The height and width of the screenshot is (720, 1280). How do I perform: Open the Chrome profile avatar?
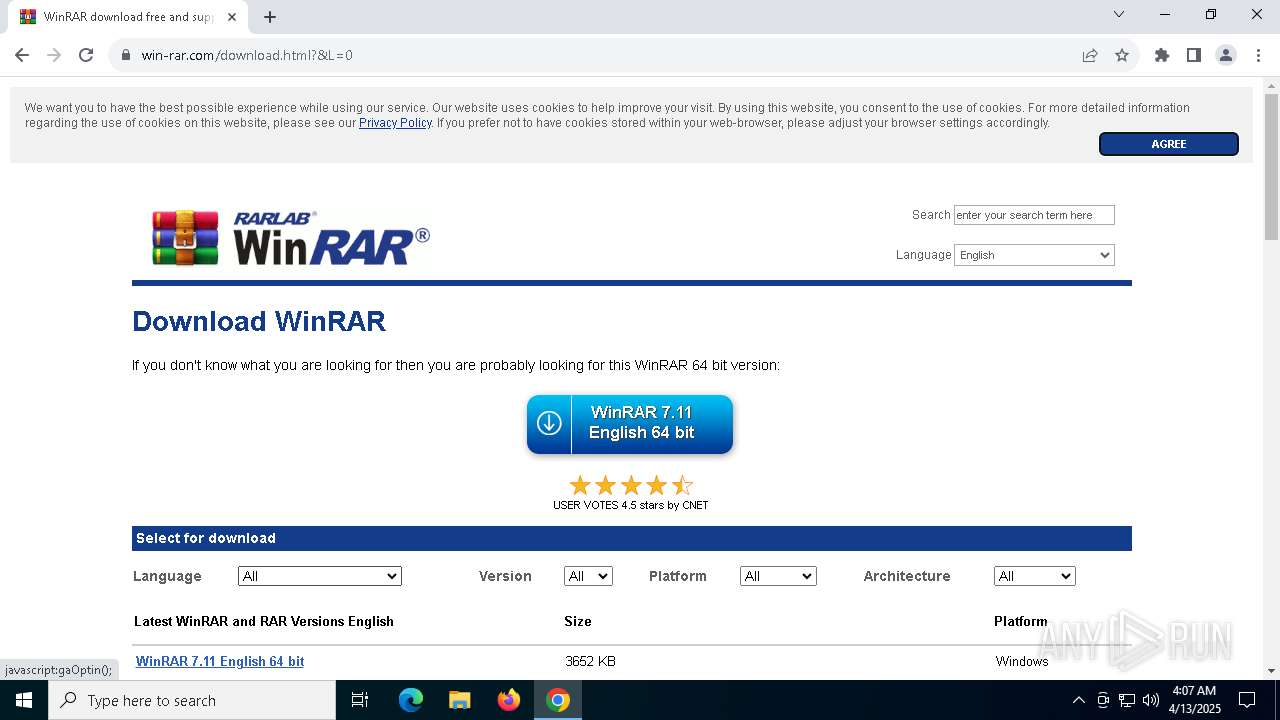click(1226, 55)
